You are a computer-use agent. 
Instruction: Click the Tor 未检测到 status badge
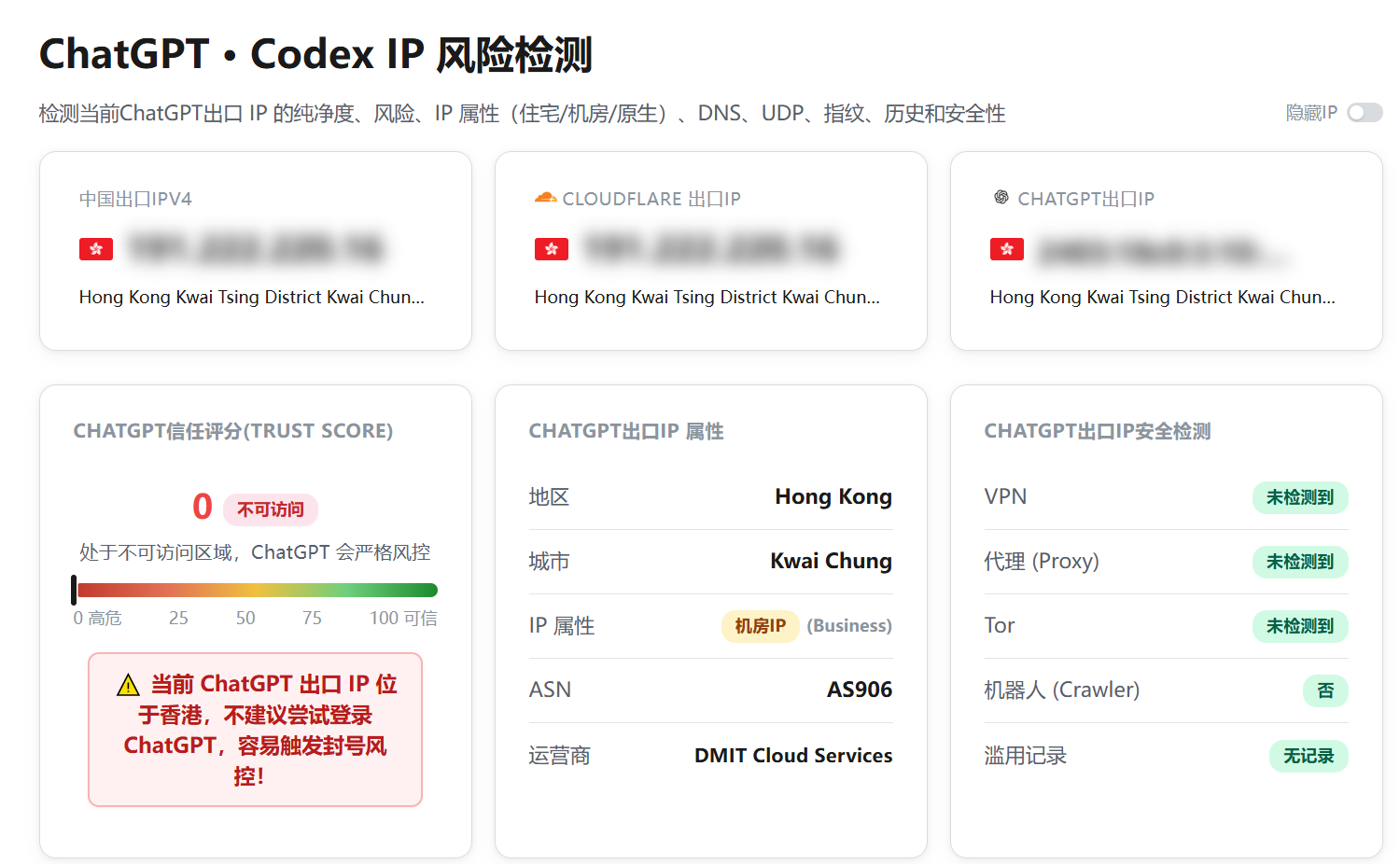(1300, 626)
